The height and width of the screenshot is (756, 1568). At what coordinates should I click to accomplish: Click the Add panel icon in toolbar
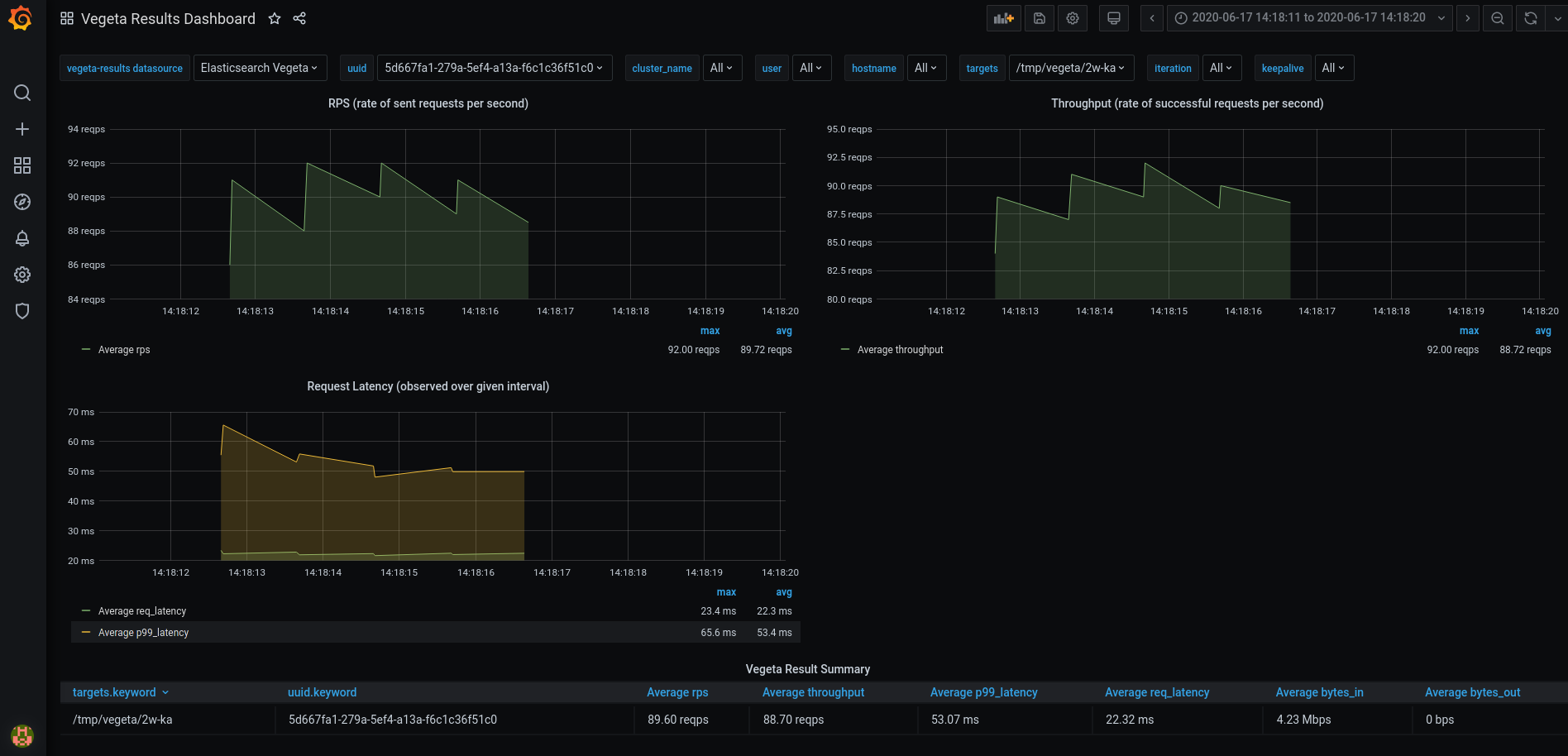coord(1003,18)
